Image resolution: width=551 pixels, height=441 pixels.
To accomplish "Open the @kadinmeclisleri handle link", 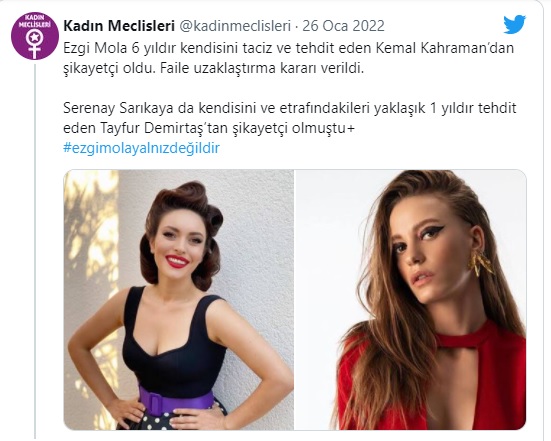I will pos(235,26).
